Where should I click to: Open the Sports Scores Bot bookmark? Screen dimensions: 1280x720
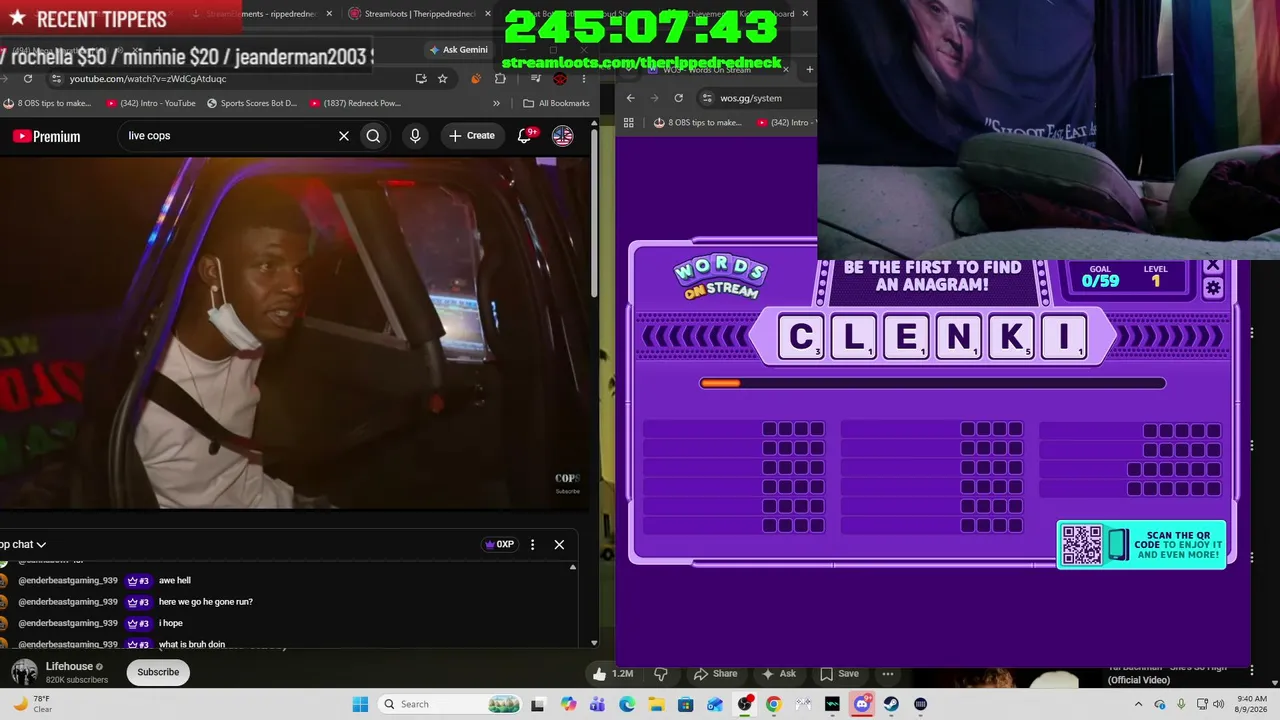tap(251, 103)
